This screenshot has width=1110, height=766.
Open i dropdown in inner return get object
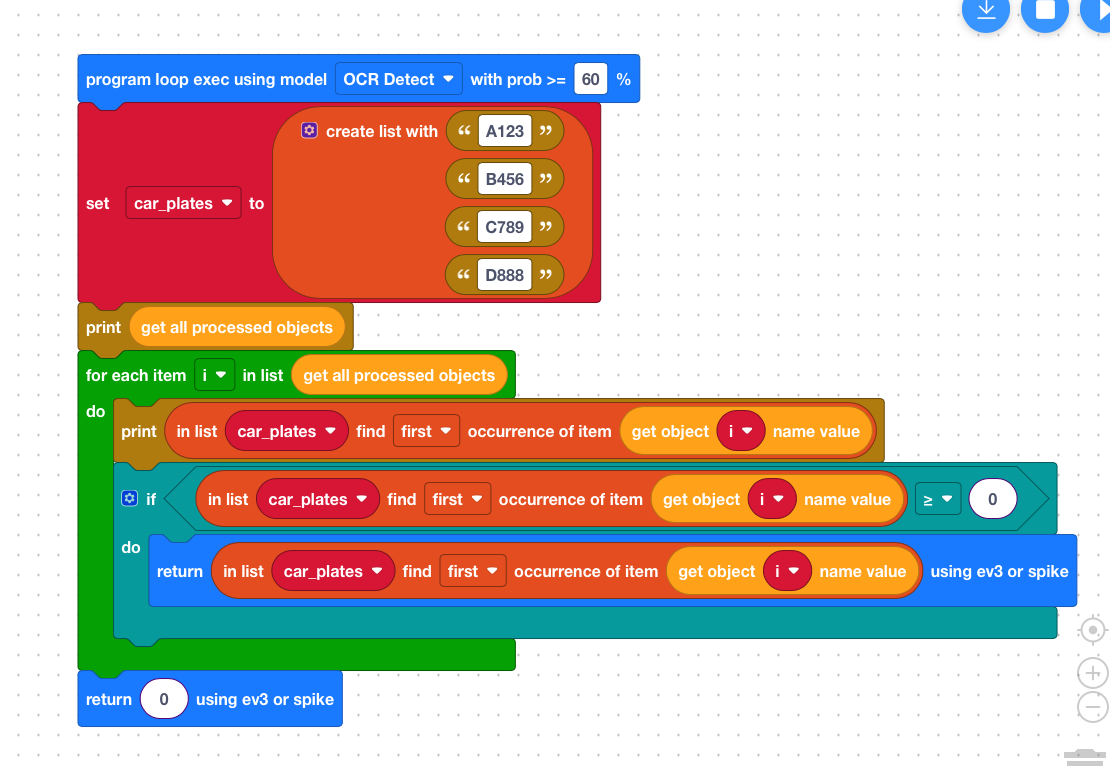pos(787,571)
